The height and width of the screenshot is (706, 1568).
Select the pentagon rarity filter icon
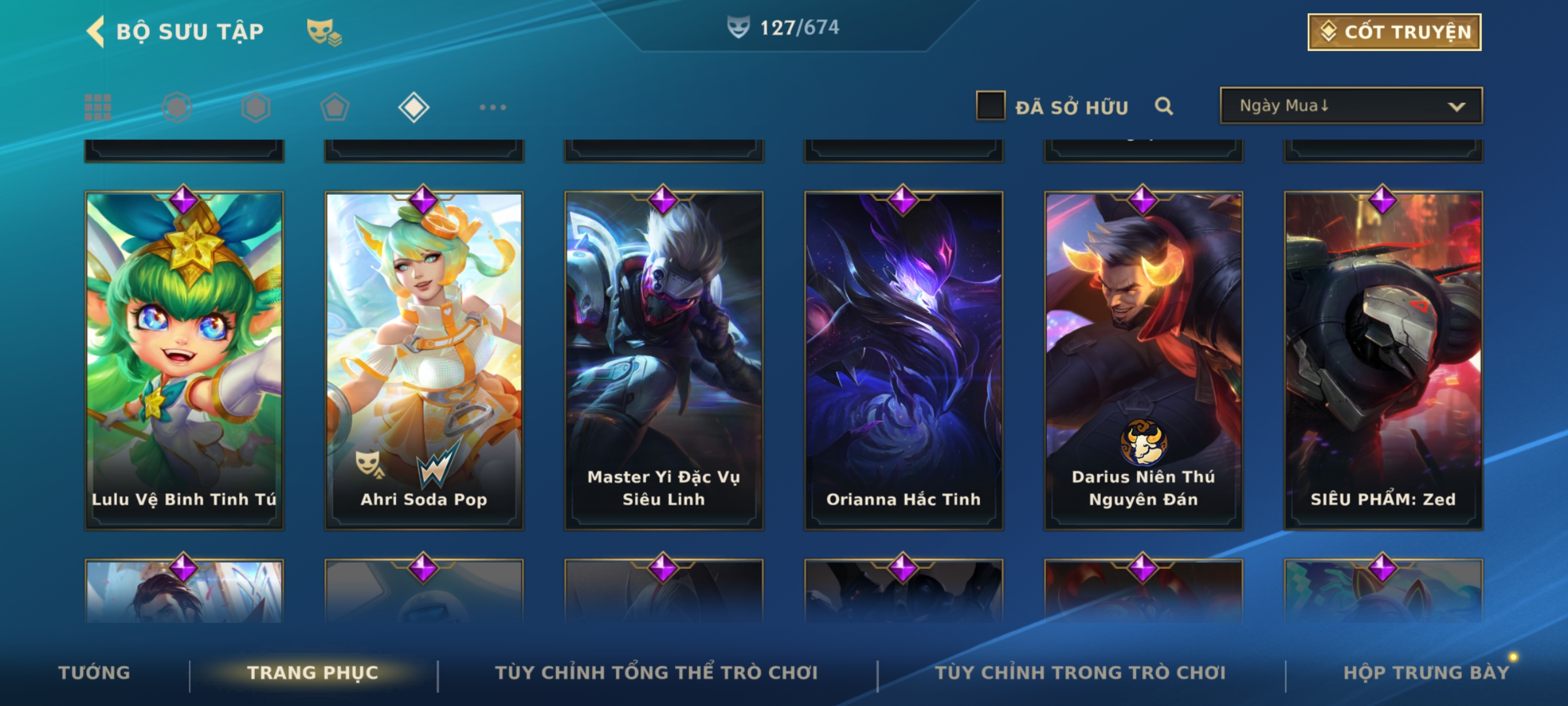click(335, 107)
